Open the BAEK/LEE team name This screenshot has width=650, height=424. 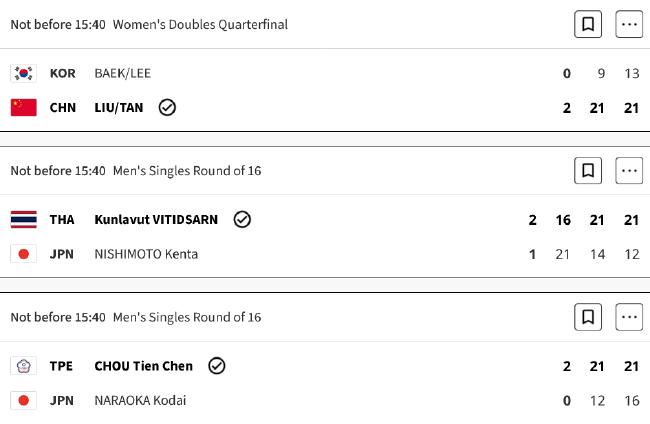pyautogui.click(x=122, y=73)
